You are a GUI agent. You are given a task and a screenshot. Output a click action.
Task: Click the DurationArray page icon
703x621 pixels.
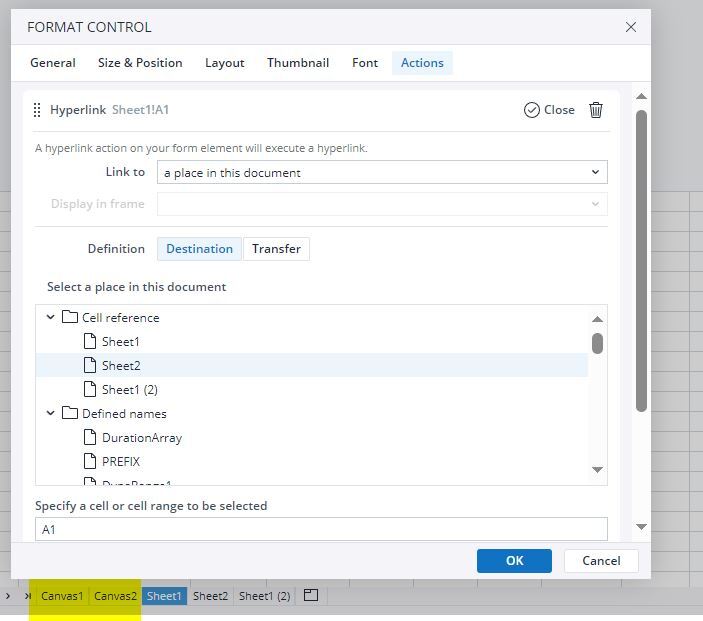click(x=90, y=438)
